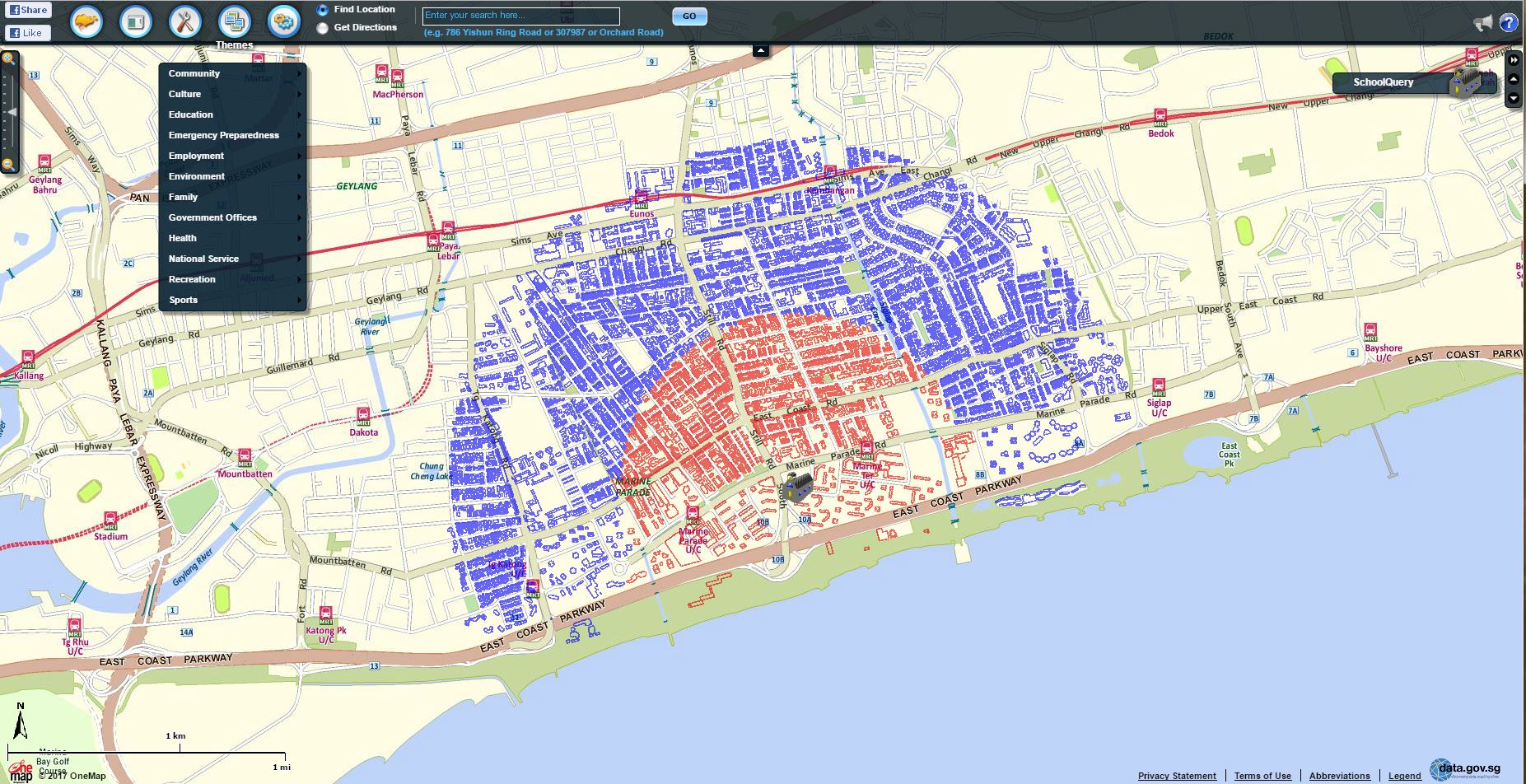Click the down arrow in layer panel

(1514, 99)
